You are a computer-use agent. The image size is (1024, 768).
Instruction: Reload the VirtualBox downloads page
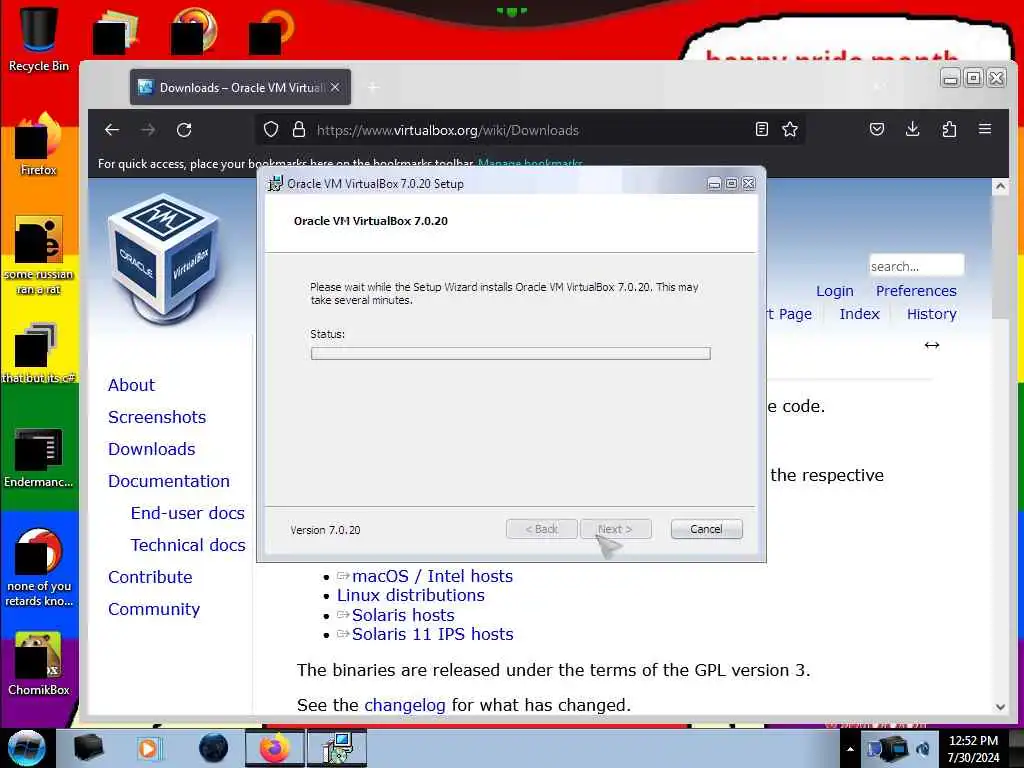(184, 130)
